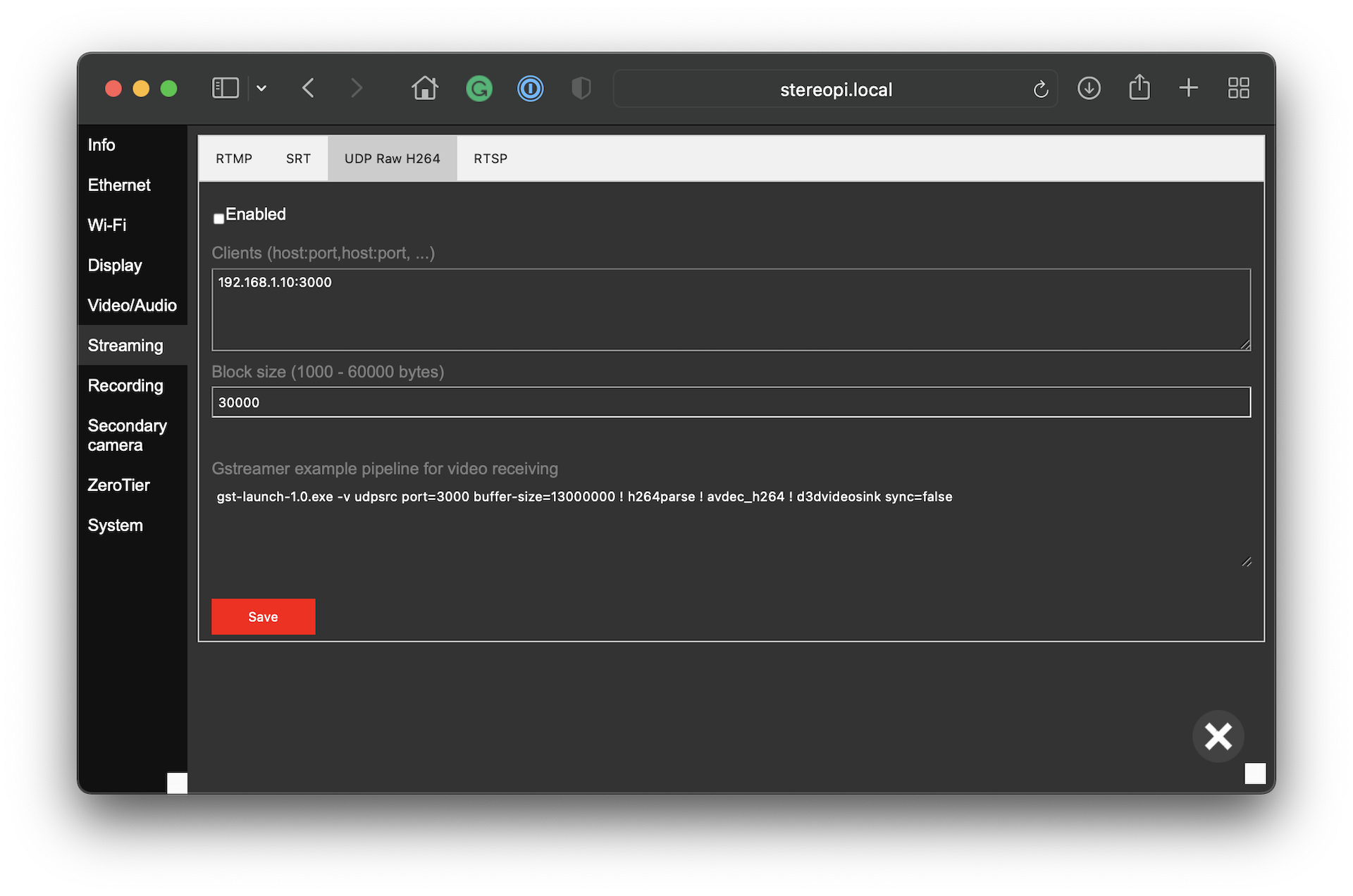Image resolution: width=1353 pixels, height=896 pixels.
Task: Open the Grammarly extension icon
Action: pos(479,89)
